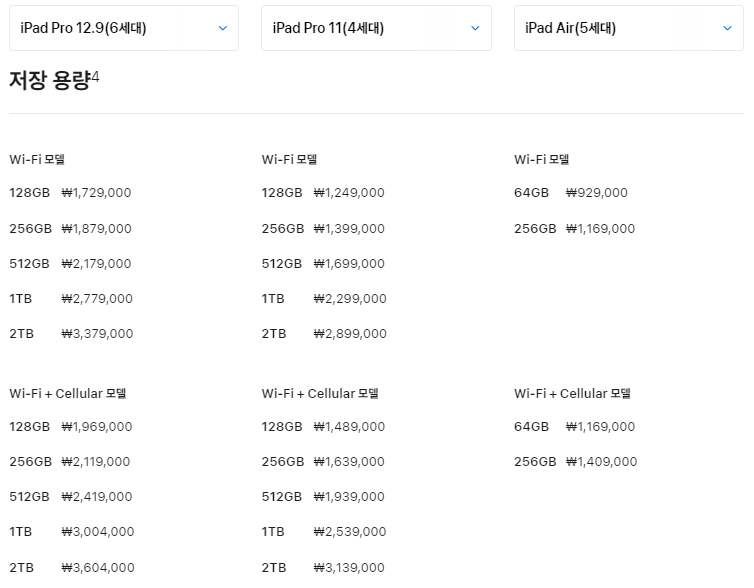Click Wi-Fi + Cellular 모델 heading under iPad Air
The image size is (754, 588).
click(572, 393)
